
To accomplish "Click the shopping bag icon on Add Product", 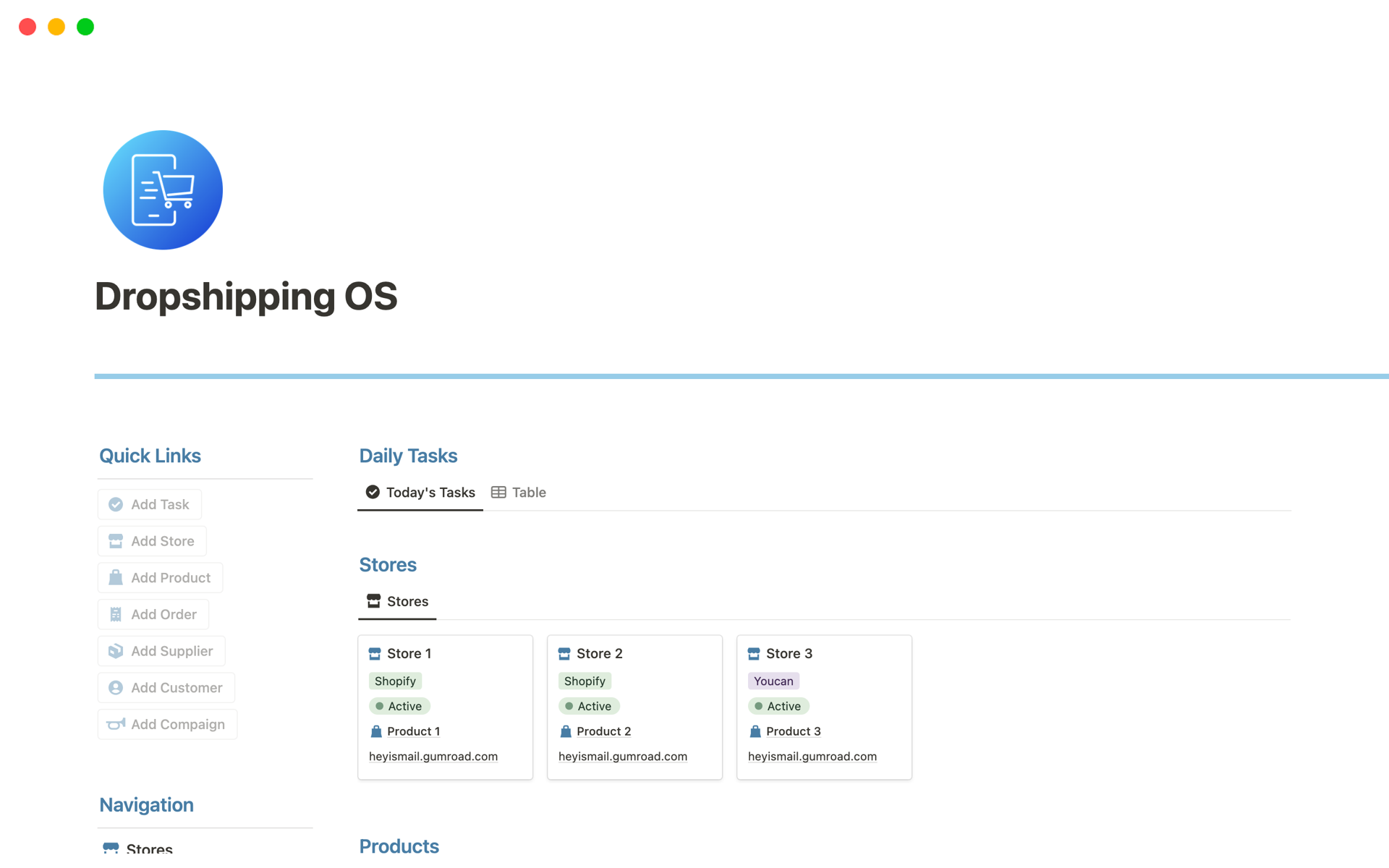I will pyautogui.click(x=116, y=577).
